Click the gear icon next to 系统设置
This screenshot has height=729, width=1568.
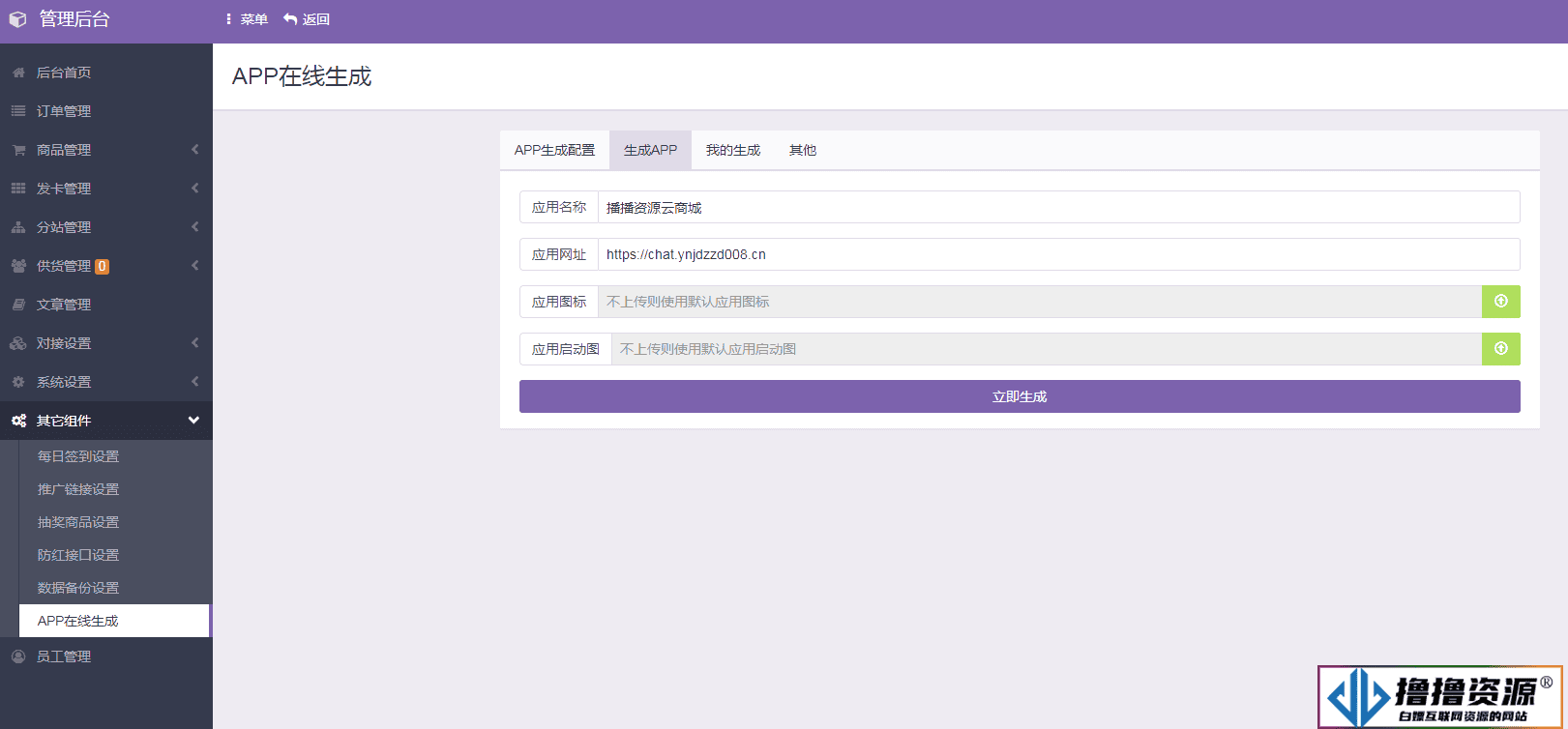[x=18, y=382]
